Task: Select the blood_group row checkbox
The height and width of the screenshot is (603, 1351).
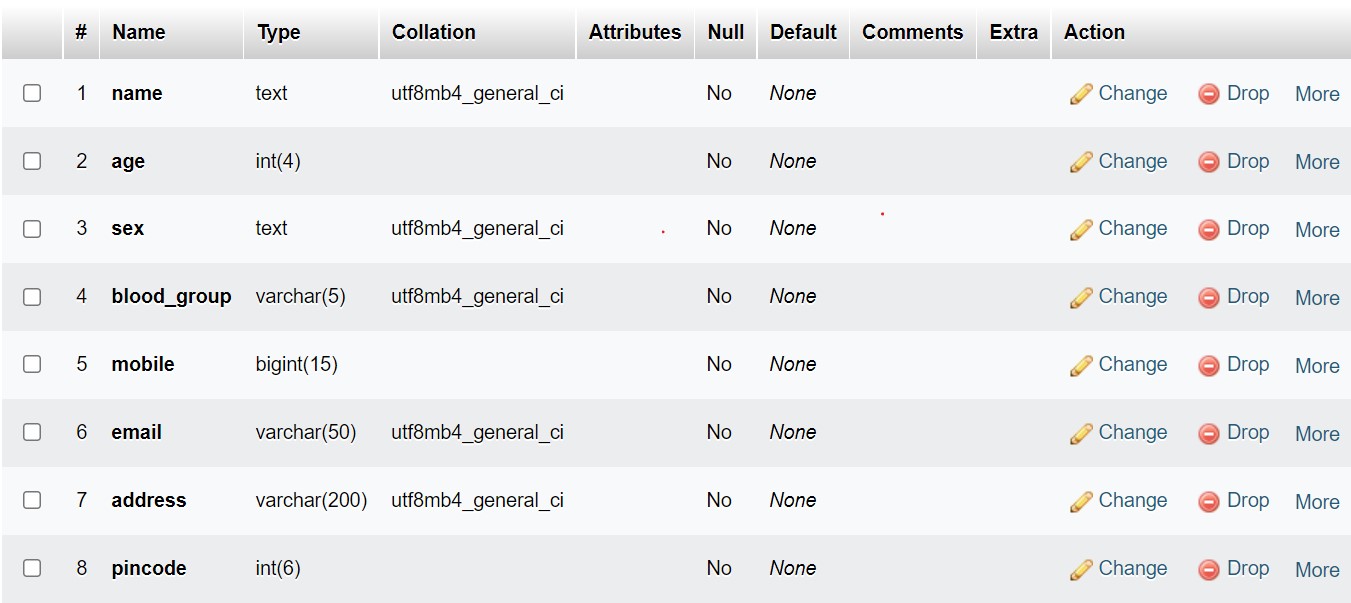Action: 32,297
